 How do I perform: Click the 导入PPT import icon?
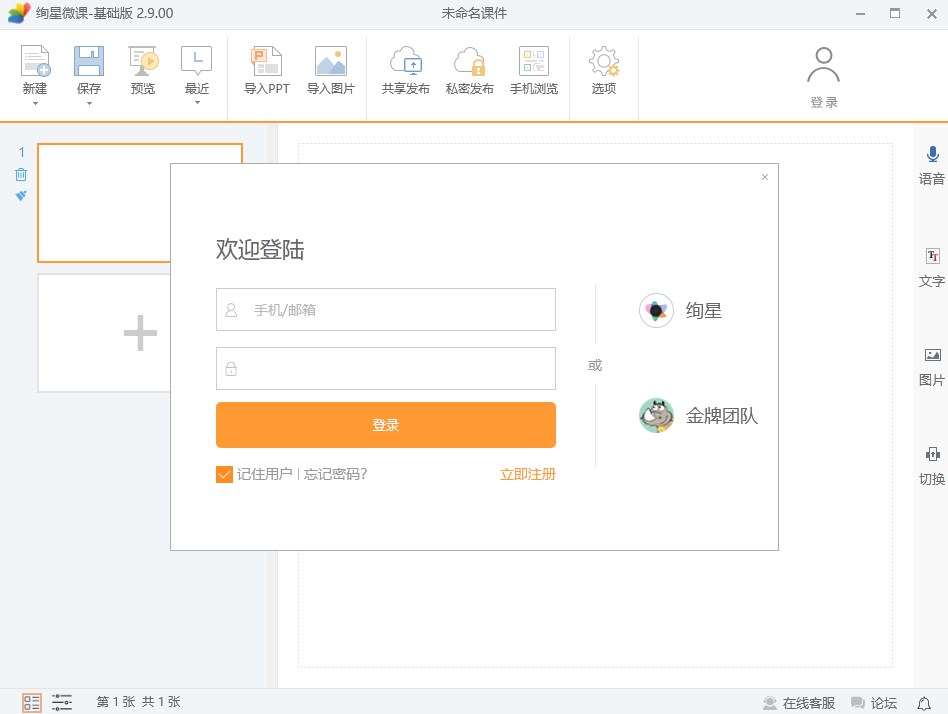click(x=267, y=61)
